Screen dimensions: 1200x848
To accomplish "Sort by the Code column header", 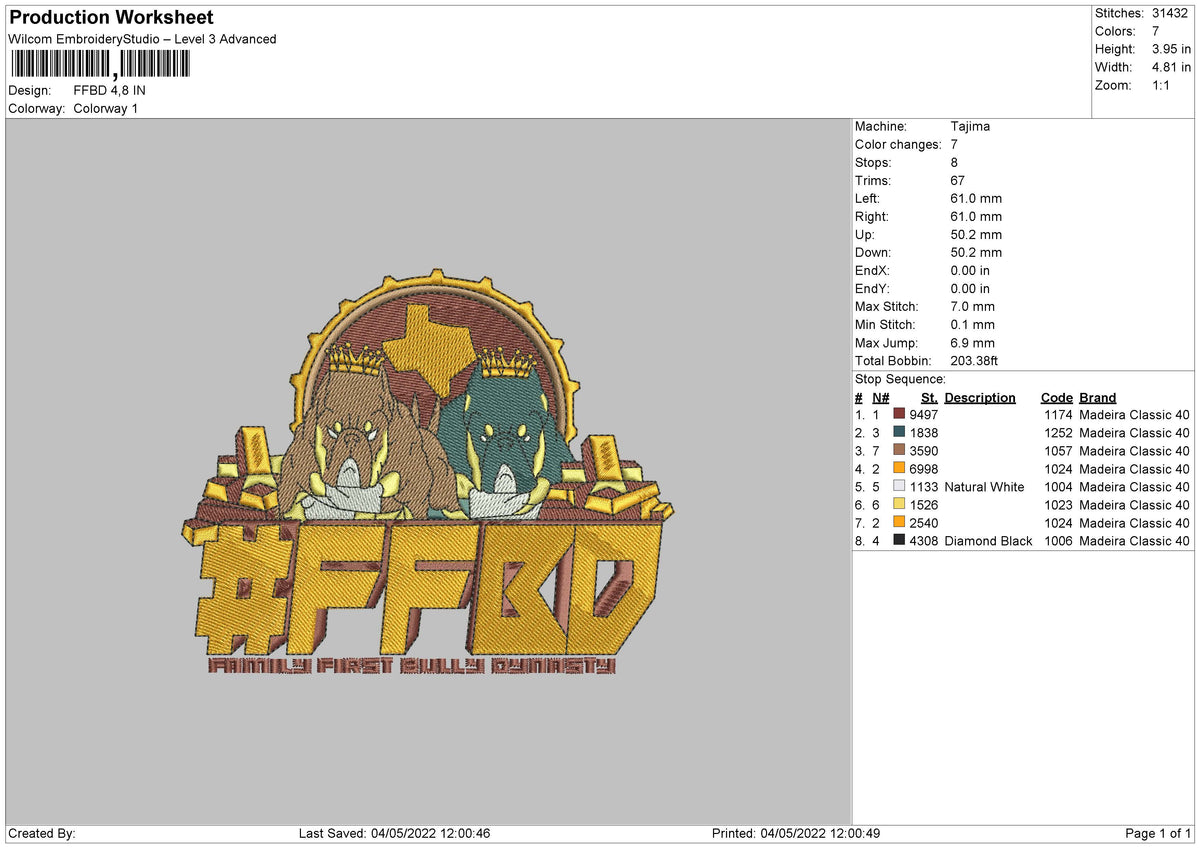I will [1056, 397].
